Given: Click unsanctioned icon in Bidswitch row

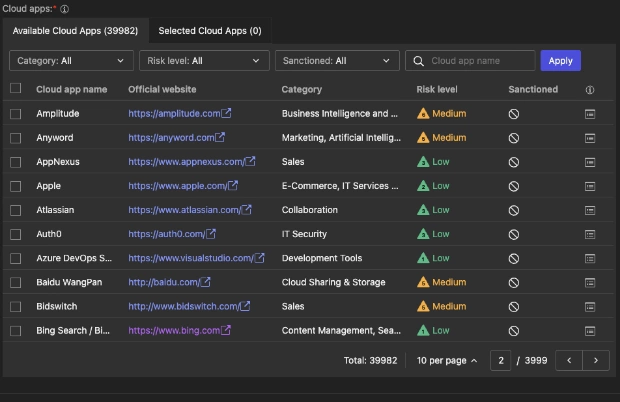Looking at the screenshot, I should [514, 307].
